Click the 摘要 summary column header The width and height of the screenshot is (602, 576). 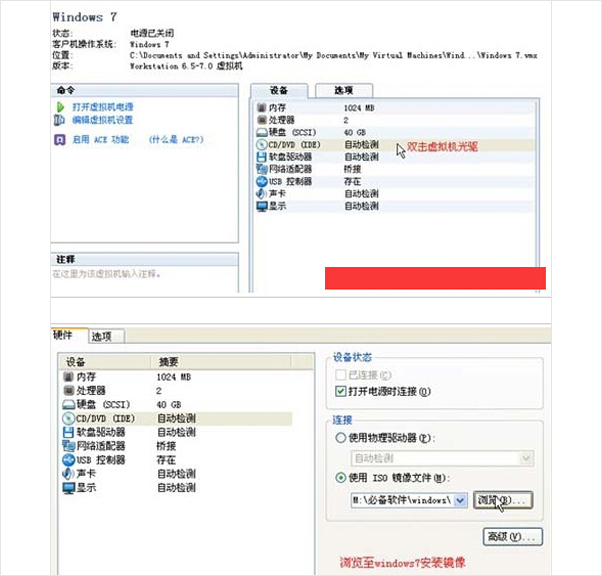click(221, 362)
